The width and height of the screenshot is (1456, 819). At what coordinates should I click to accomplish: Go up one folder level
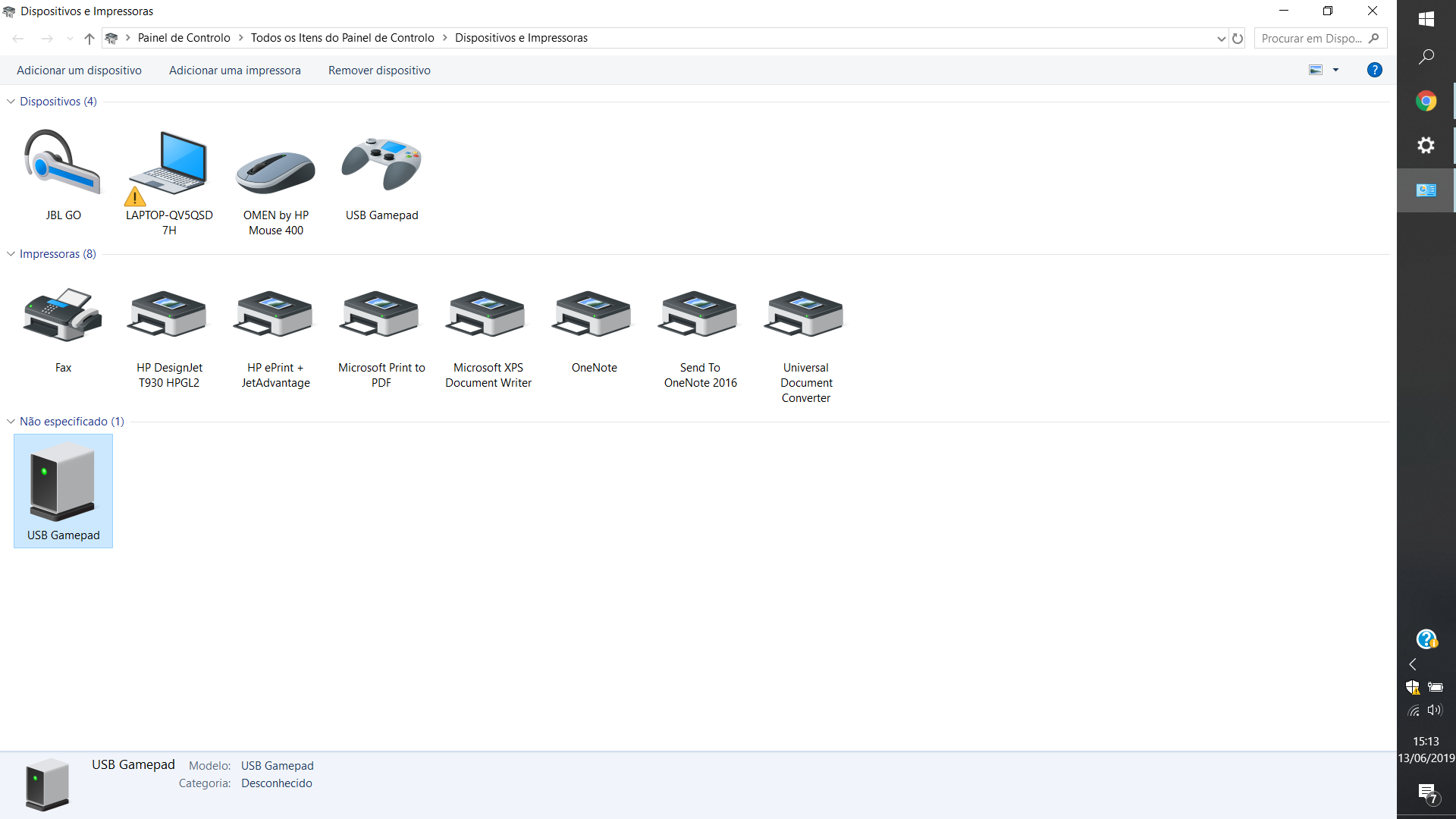(89, 38)
